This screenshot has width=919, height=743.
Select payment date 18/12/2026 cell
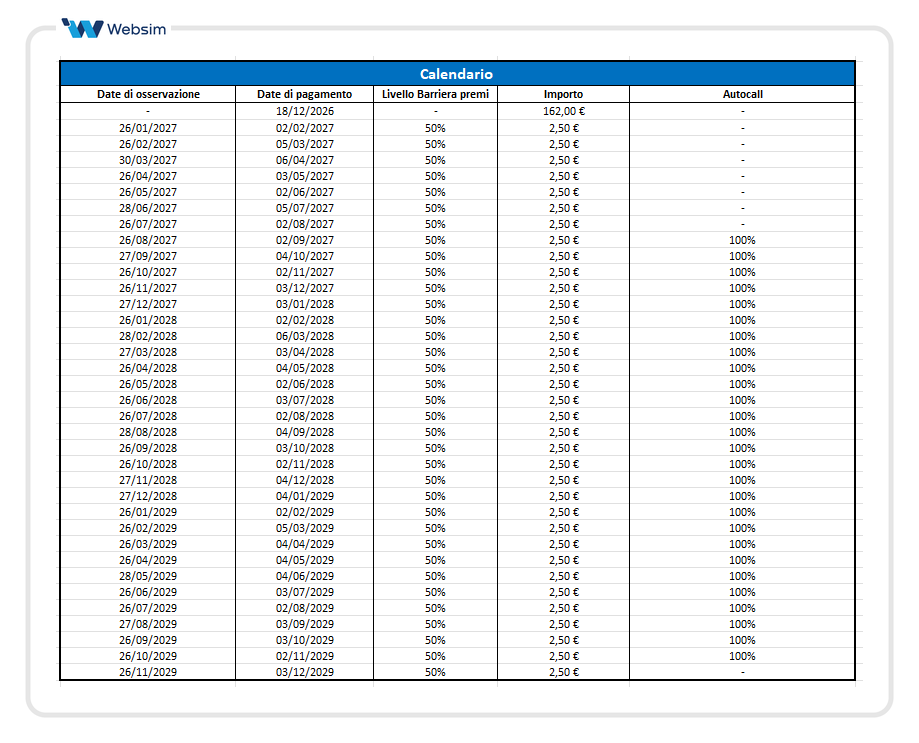coord(305,111)
